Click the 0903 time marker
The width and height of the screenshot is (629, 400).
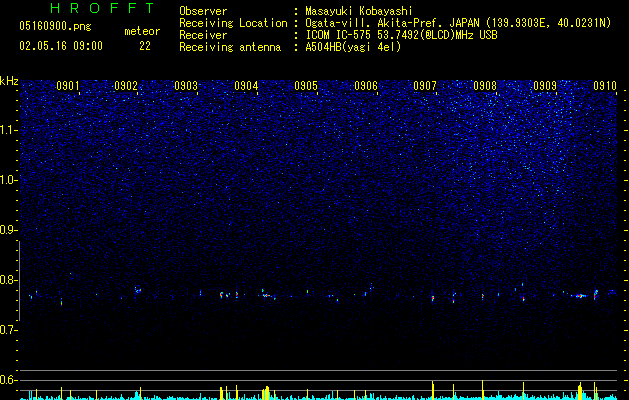tap(186, 85)
